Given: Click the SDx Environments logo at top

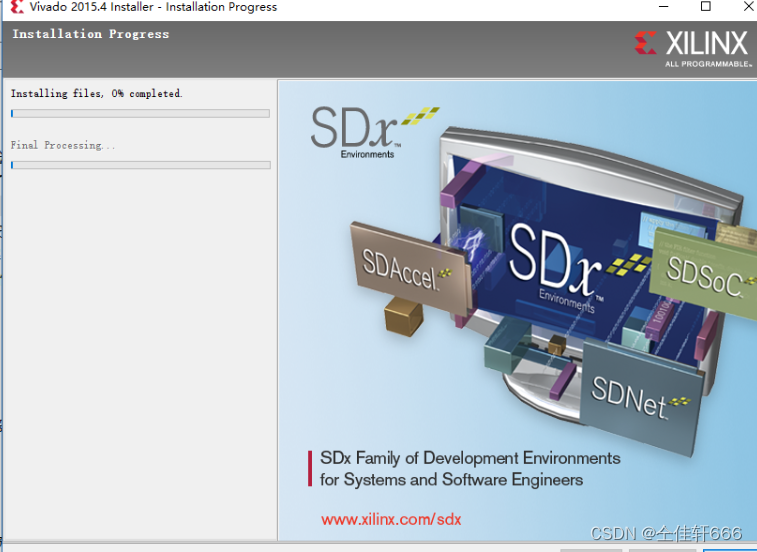Looking at the screenshot, I should coord(375,132).
